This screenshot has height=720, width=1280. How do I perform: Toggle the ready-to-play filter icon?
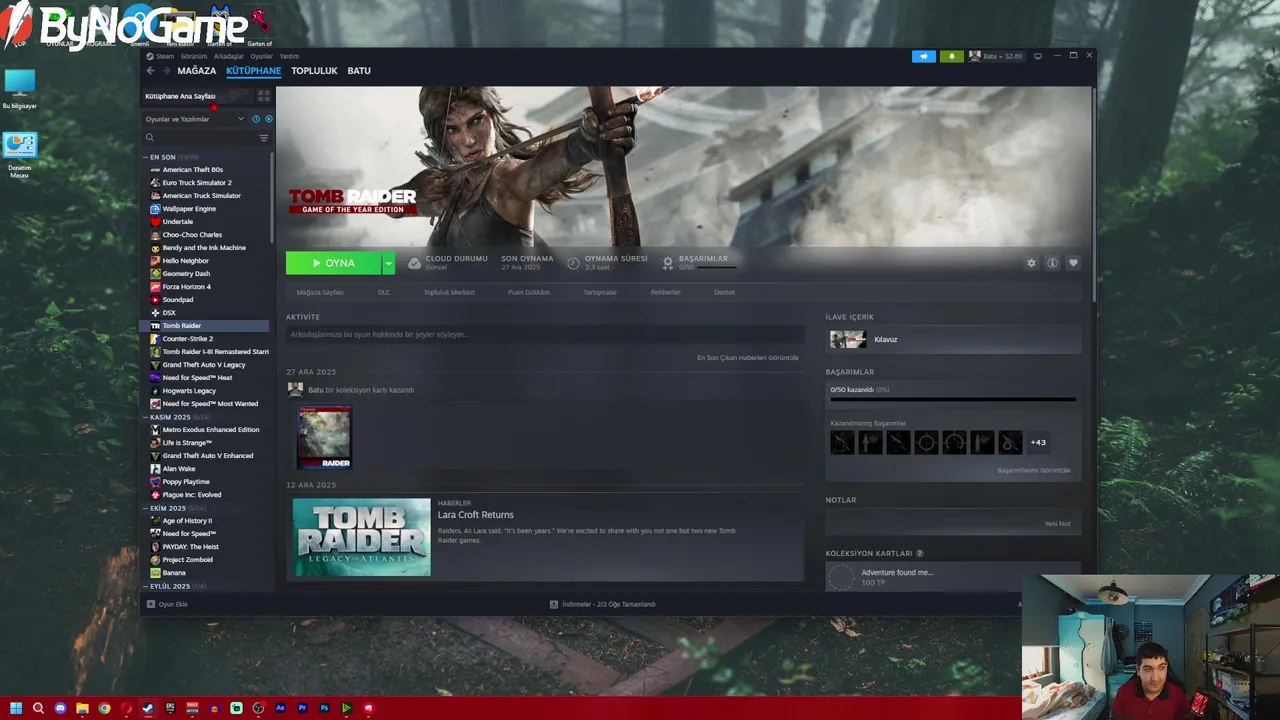pos(268,119)
